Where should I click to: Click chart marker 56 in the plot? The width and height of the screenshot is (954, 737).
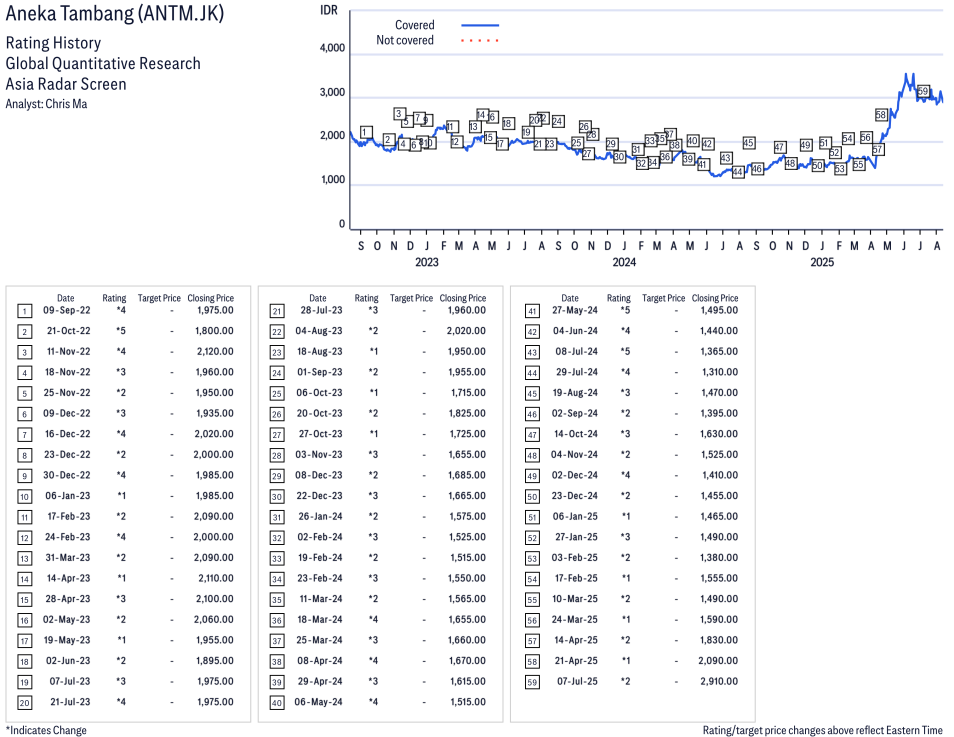pyautogui.click(x=866, y=138)
